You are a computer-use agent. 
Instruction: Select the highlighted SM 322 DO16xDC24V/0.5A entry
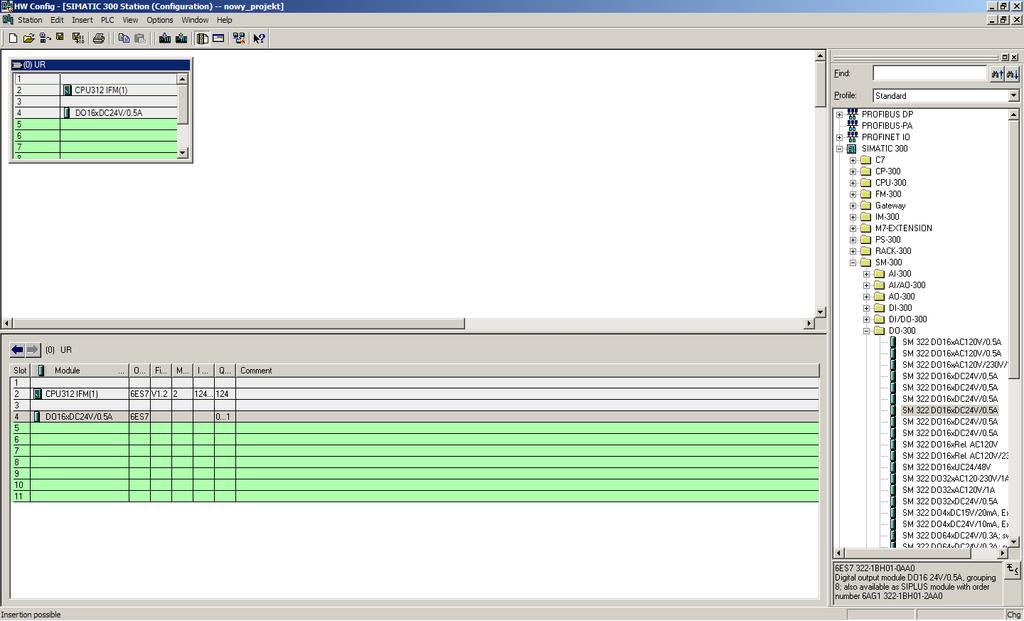(950, 411)
